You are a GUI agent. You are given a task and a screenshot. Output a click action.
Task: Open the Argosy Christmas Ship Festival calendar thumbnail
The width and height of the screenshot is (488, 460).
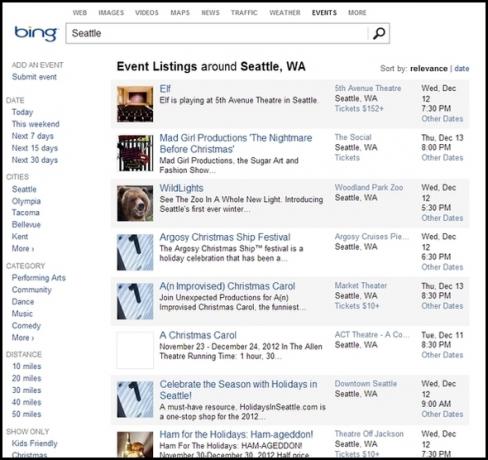[135, 252]
